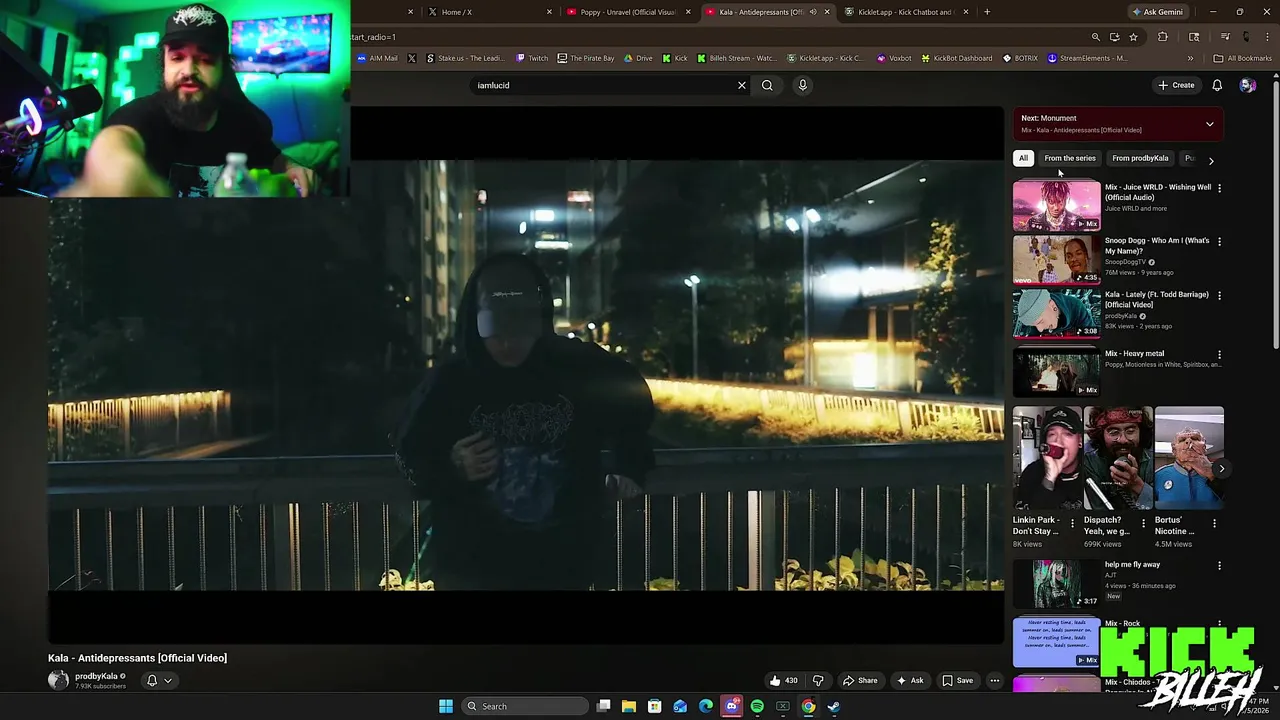Open File Explorer from the taskbar
The height and width of the screenshot is (720, 1280).
point(629,706)
